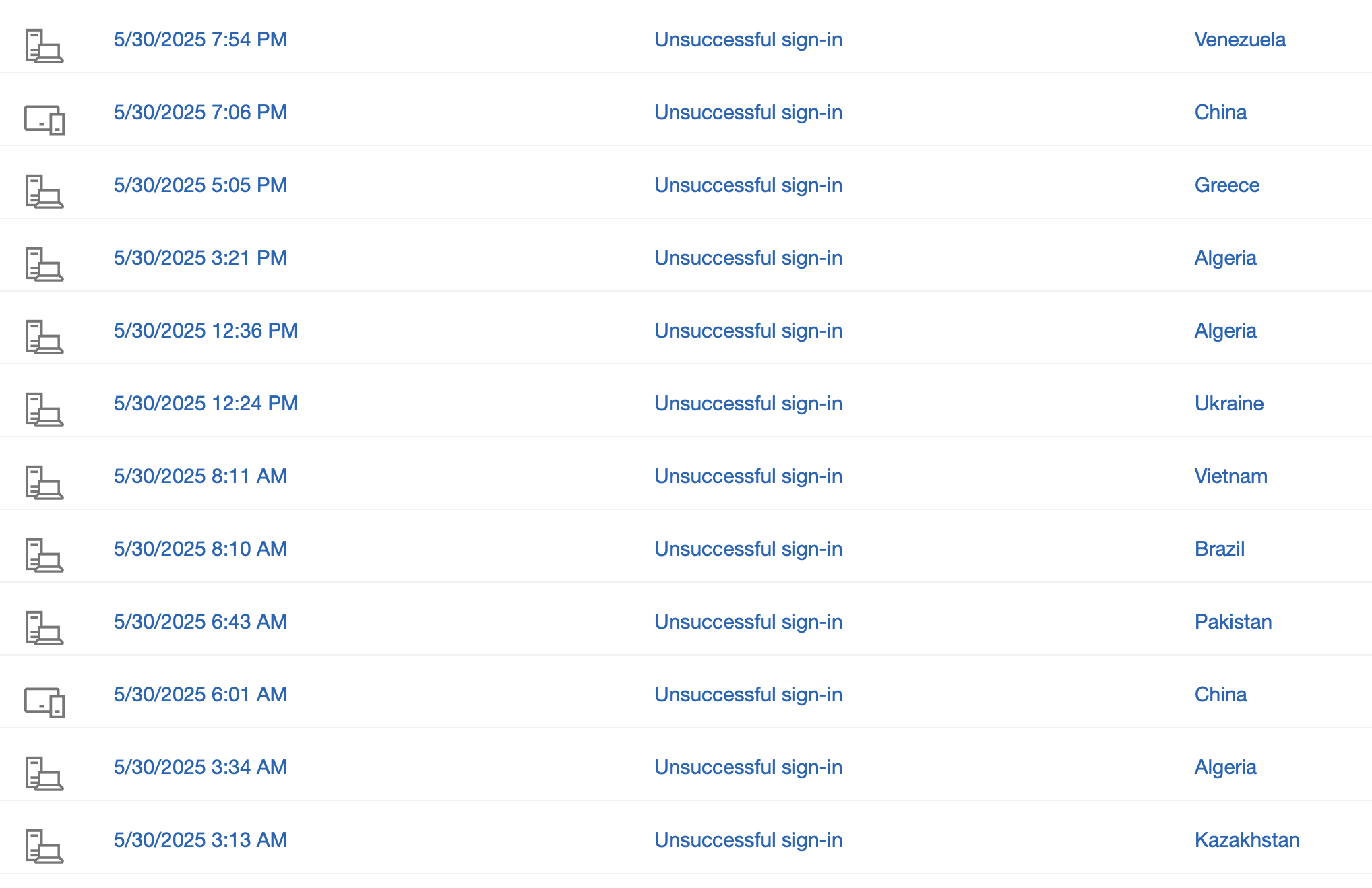
Task: Click the mobile device icon for 6:01 AM entry
Action: tap(44, 702)
